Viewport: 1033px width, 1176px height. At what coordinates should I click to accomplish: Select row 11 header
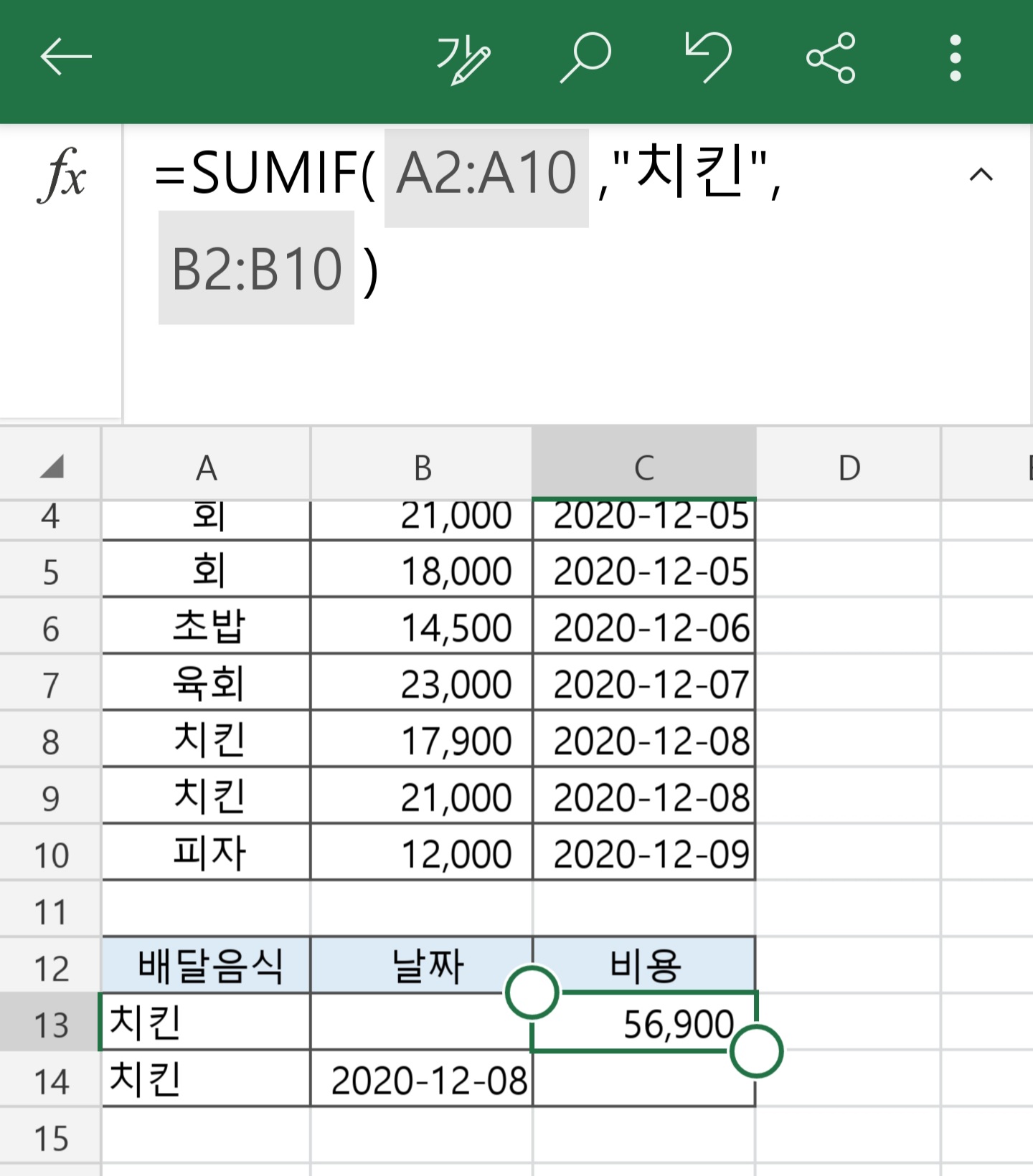50,910
